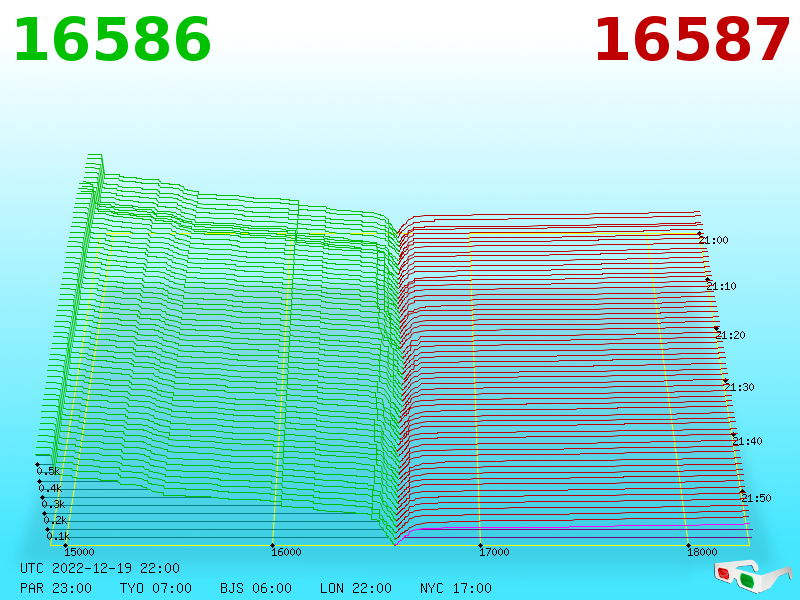Image resolution: width=800 pixels, height=600 pixels.
Task: Click the NYC 17:00 New York time
Action: pos(456,588)
